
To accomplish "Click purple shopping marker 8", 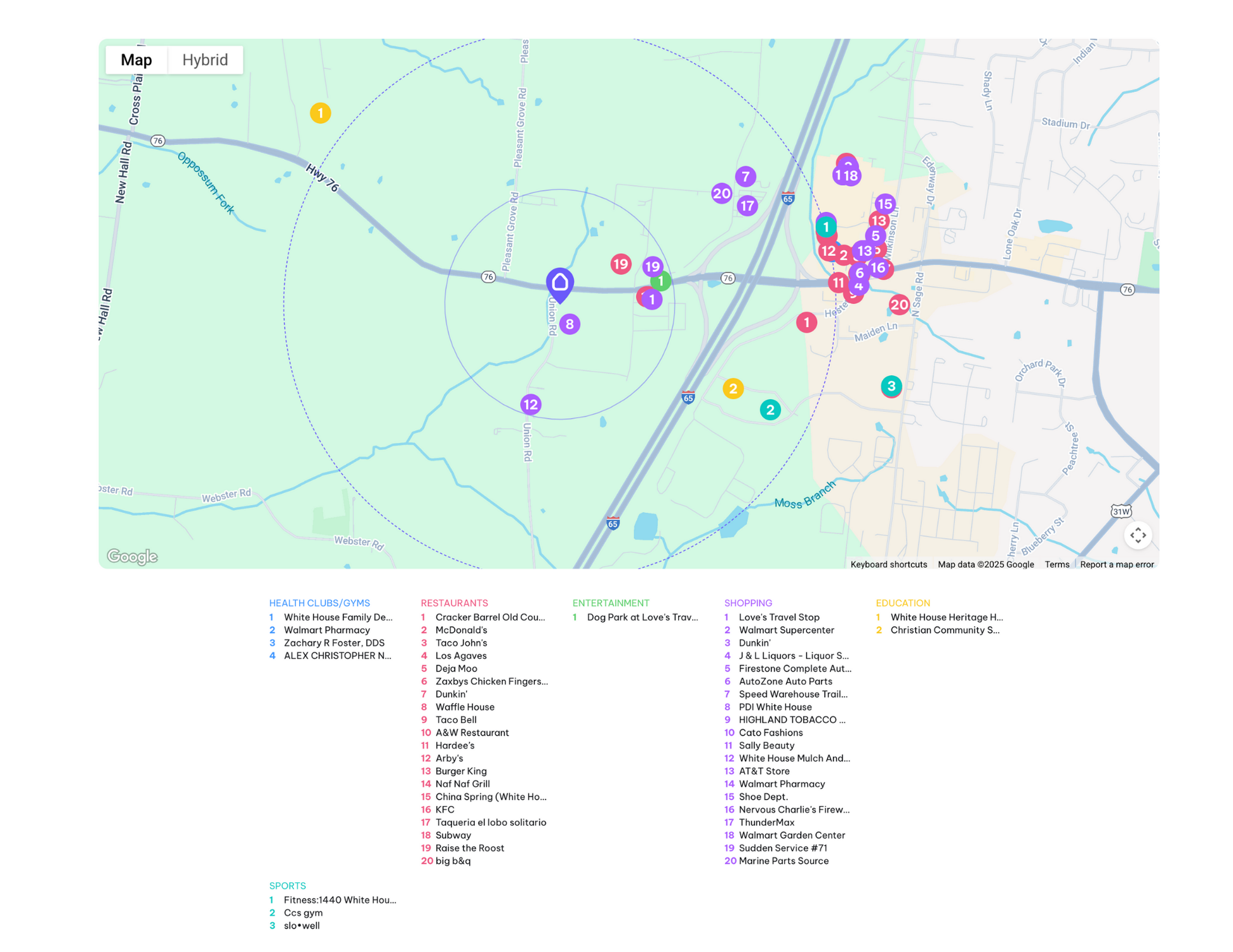I will (x=570, y=324).
